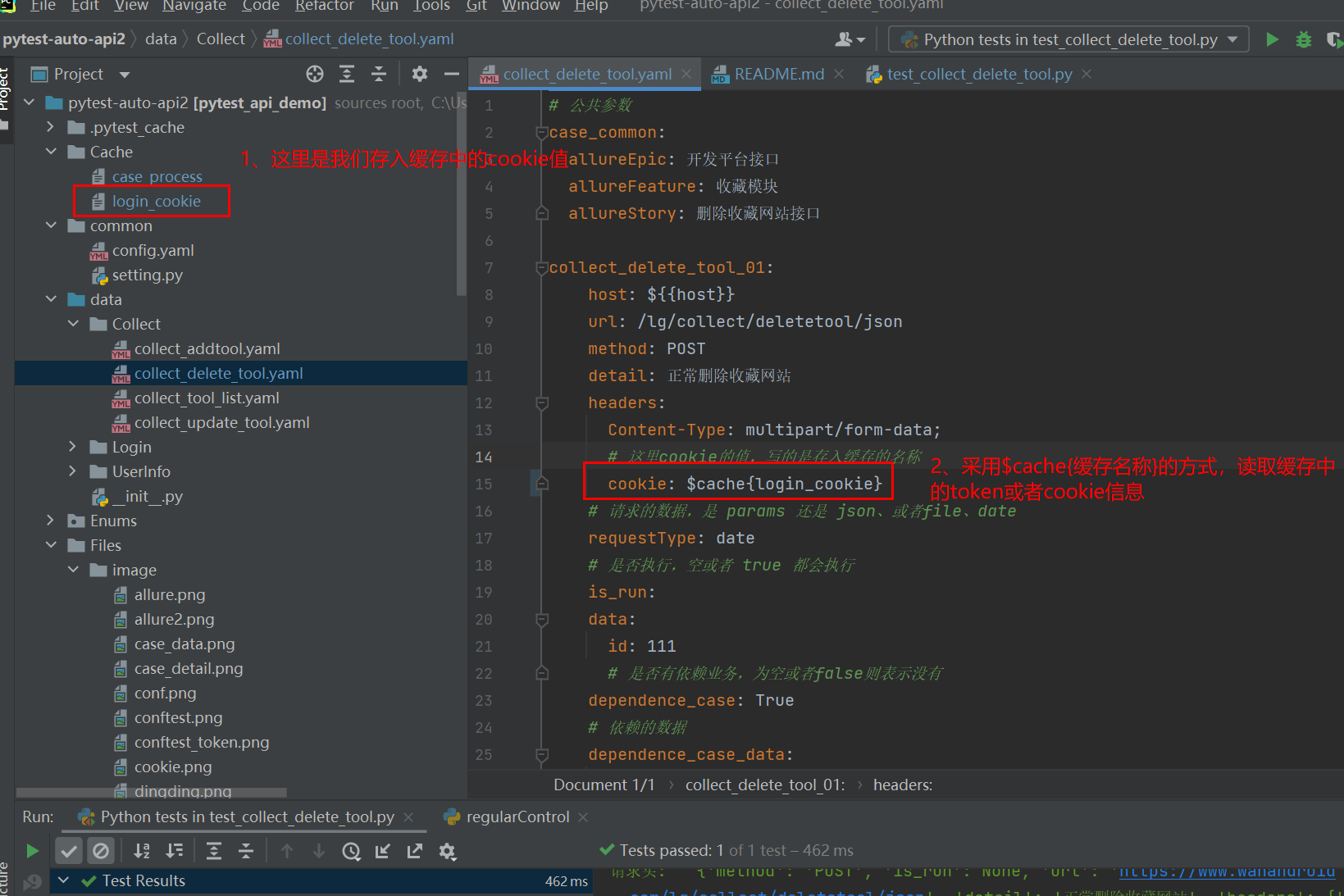Screen dimensions: 1344x896
Task: Collapse the Collect folder
Action: tap(73, 324)
